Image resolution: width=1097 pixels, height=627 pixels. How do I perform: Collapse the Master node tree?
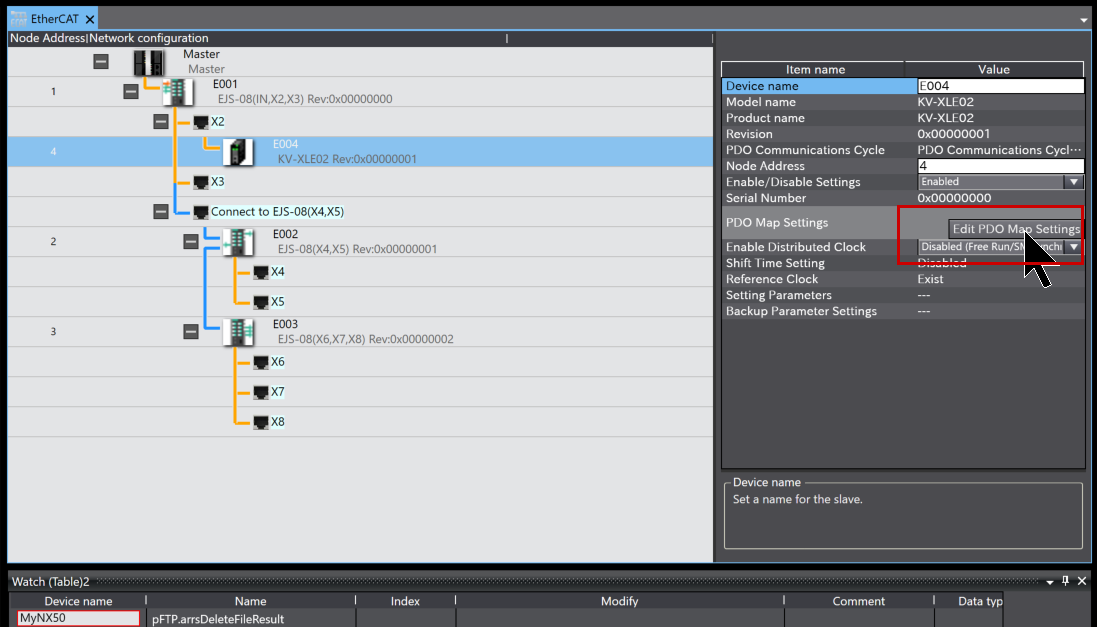101,62
